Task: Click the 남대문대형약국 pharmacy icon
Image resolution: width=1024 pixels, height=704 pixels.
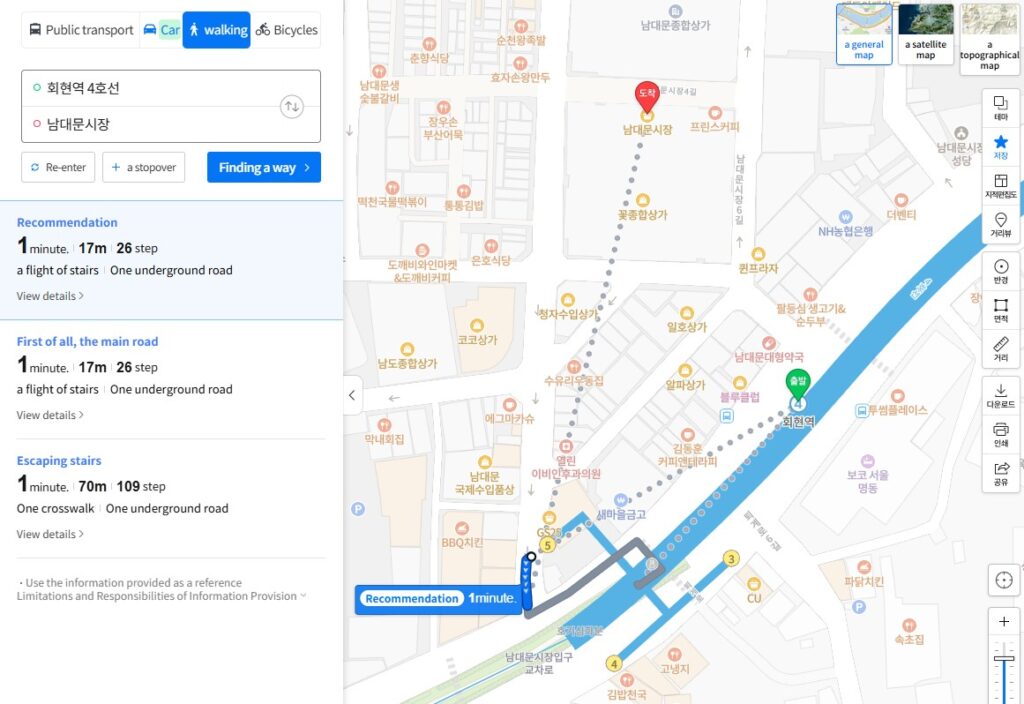Action: click(769, 343)
